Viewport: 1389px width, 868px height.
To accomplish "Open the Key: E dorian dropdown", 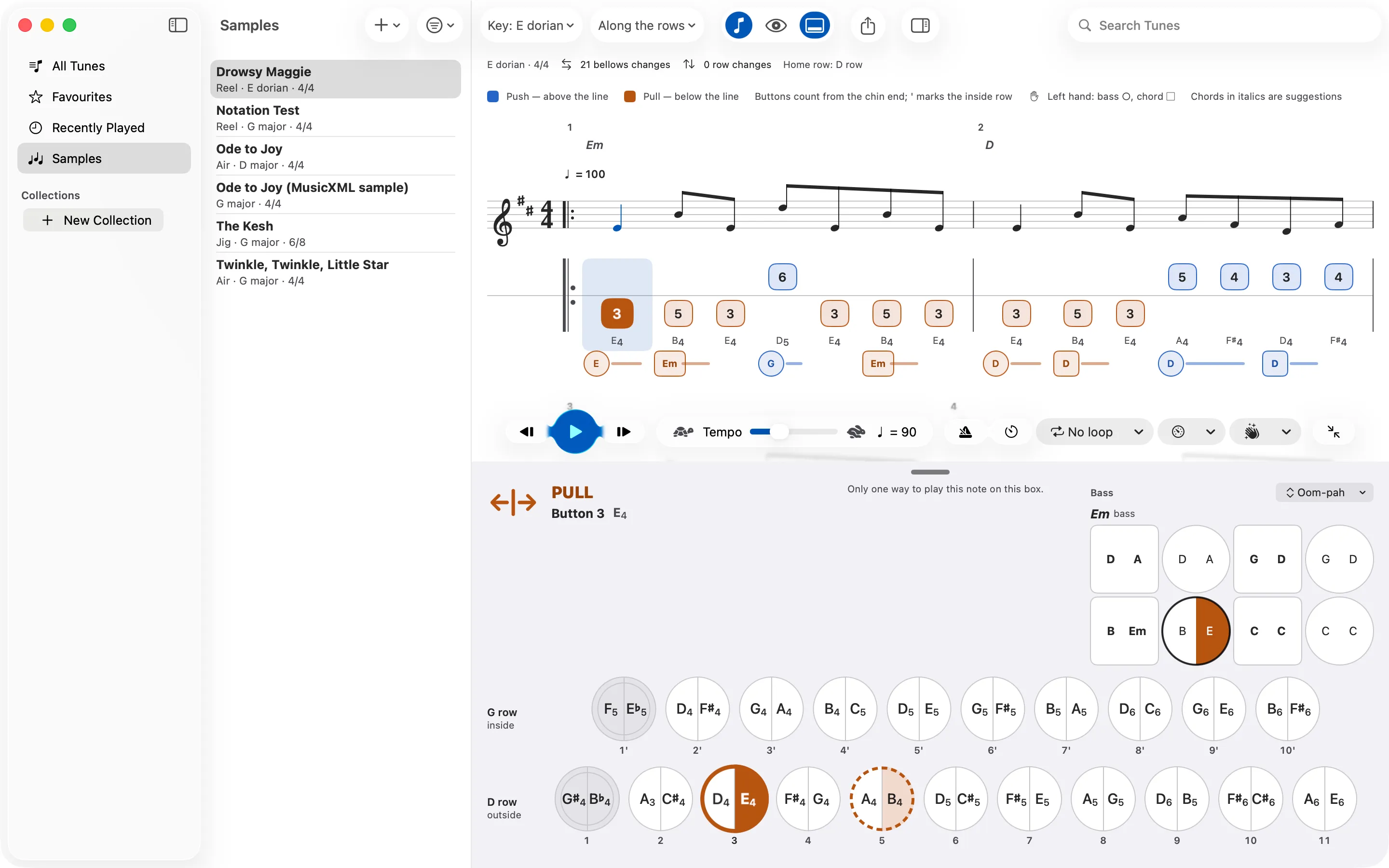I will pos(531,25).
